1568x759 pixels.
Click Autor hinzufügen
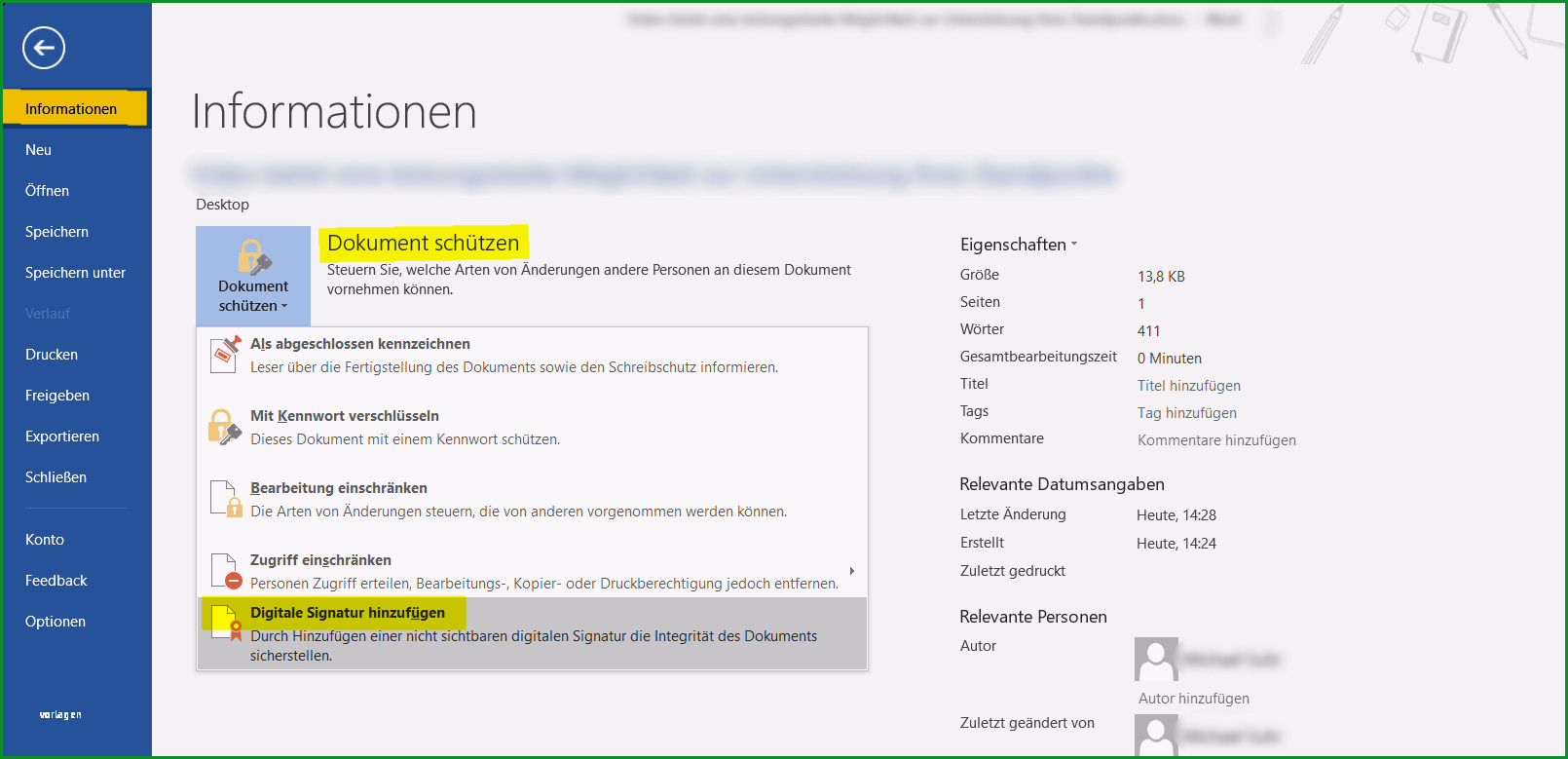[1194, 699]
